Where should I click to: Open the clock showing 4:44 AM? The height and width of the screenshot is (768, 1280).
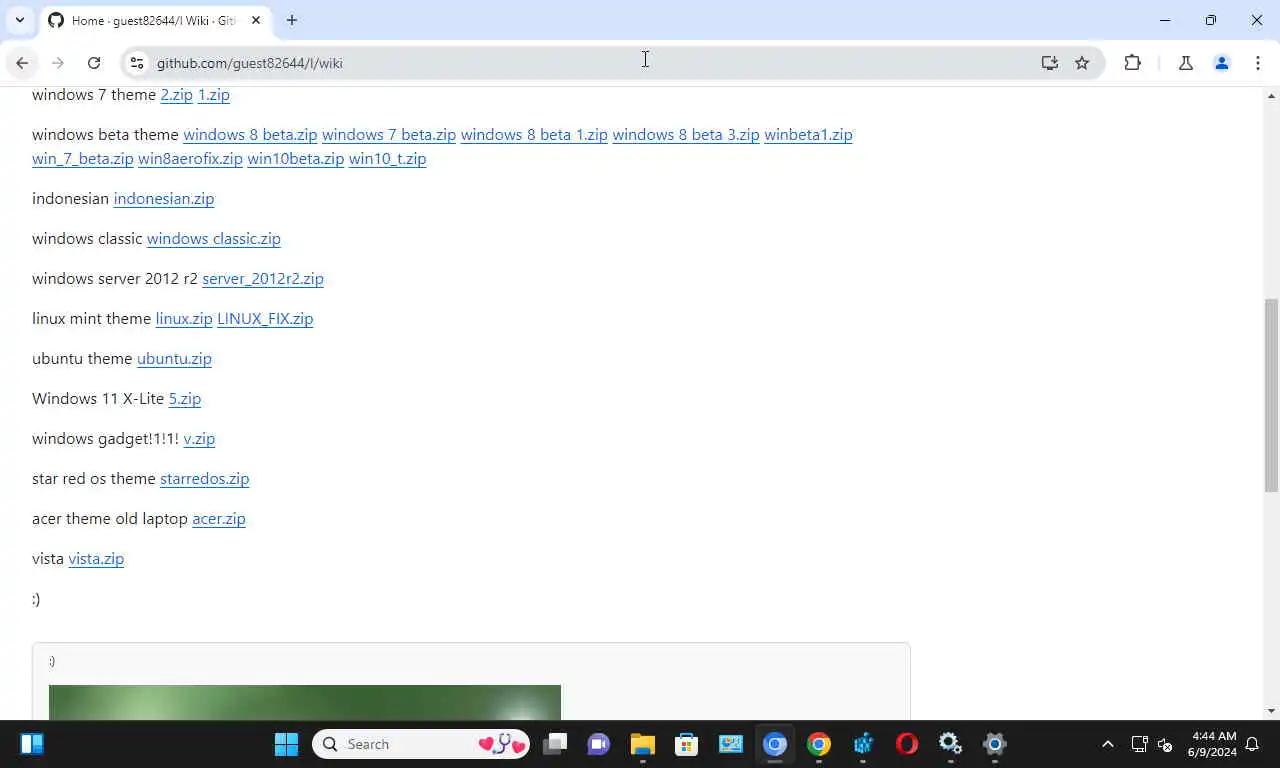click(1212, 744)
